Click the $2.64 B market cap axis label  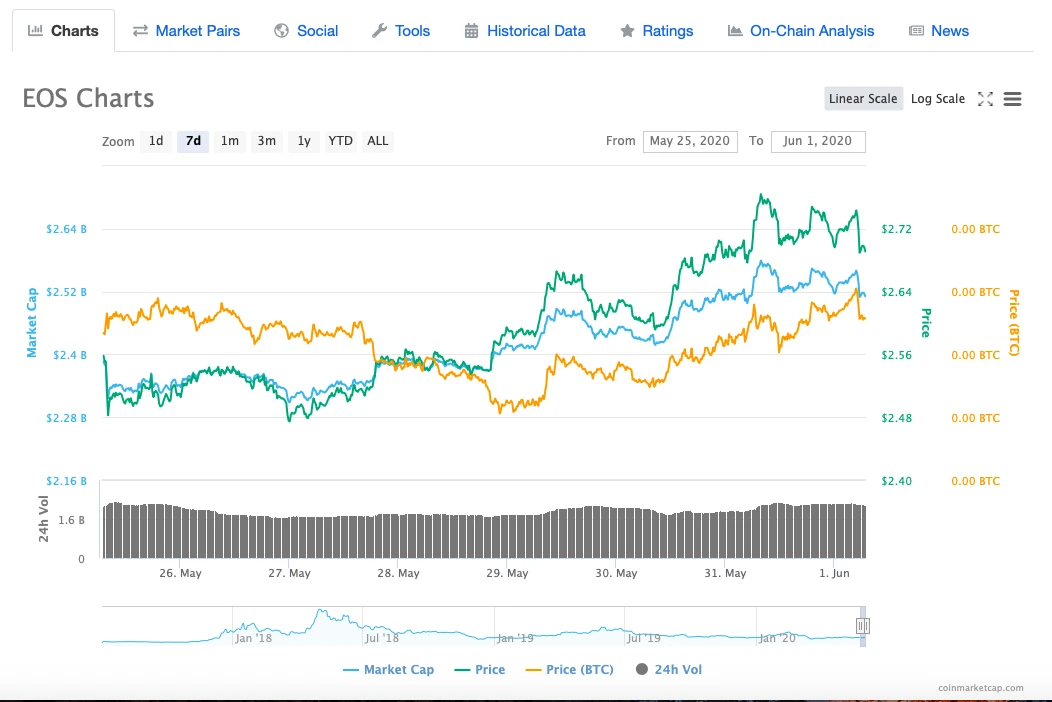click(66, 230)
